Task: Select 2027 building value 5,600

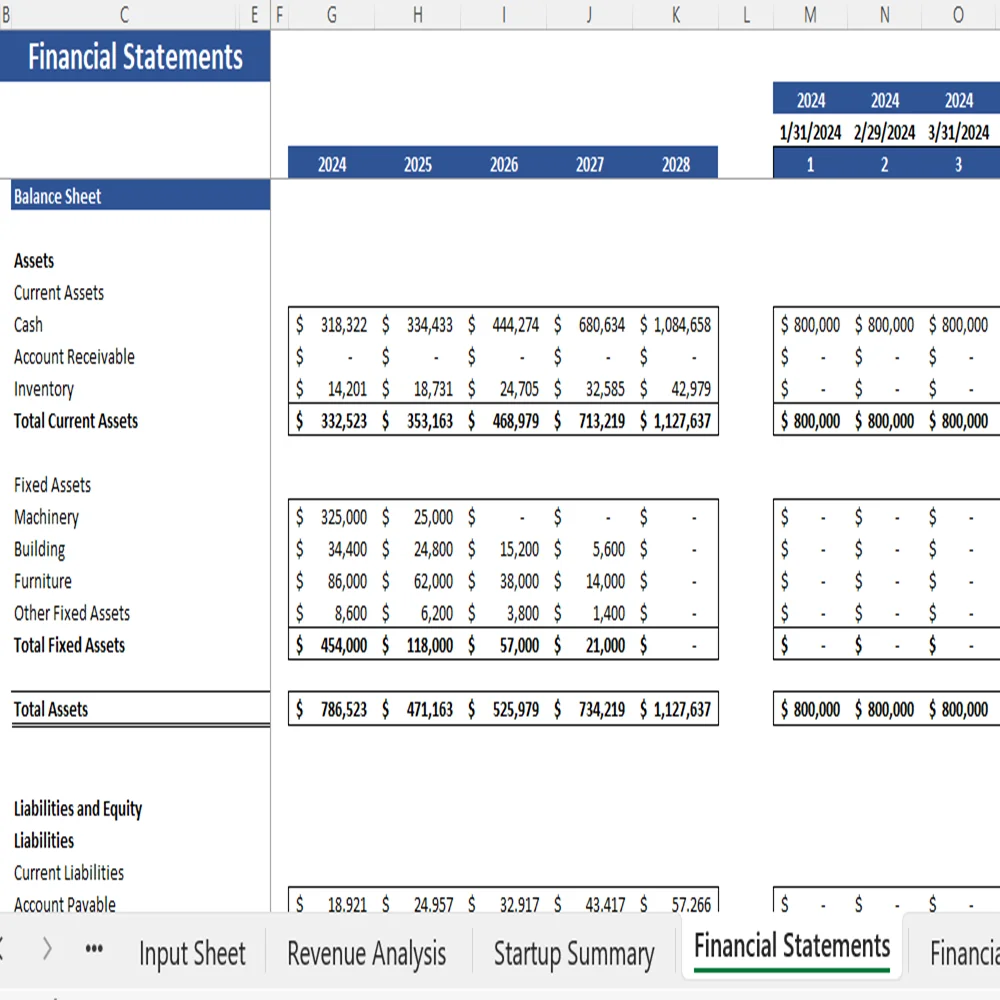Action: coord(590,549)
